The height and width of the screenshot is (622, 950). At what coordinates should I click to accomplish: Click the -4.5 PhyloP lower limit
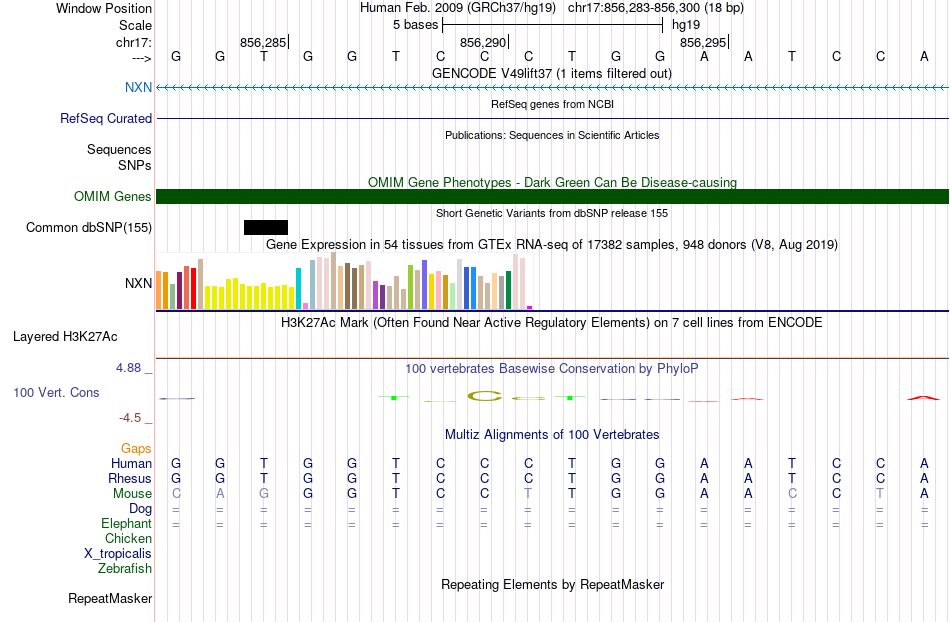click(x=130, y=417)
